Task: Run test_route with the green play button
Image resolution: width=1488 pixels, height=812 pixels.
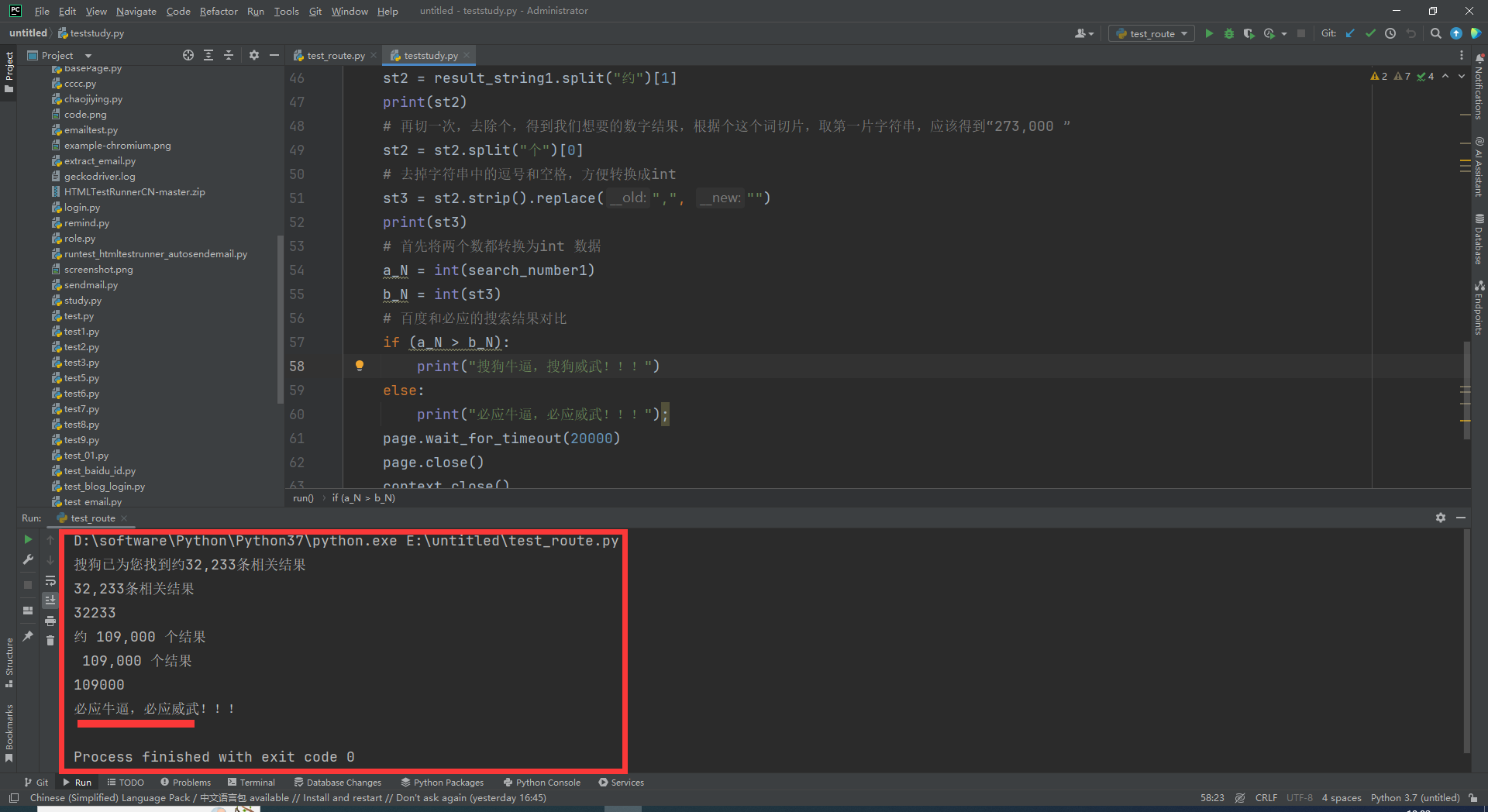Action: pyautogui.click(x=1209, y=33)
